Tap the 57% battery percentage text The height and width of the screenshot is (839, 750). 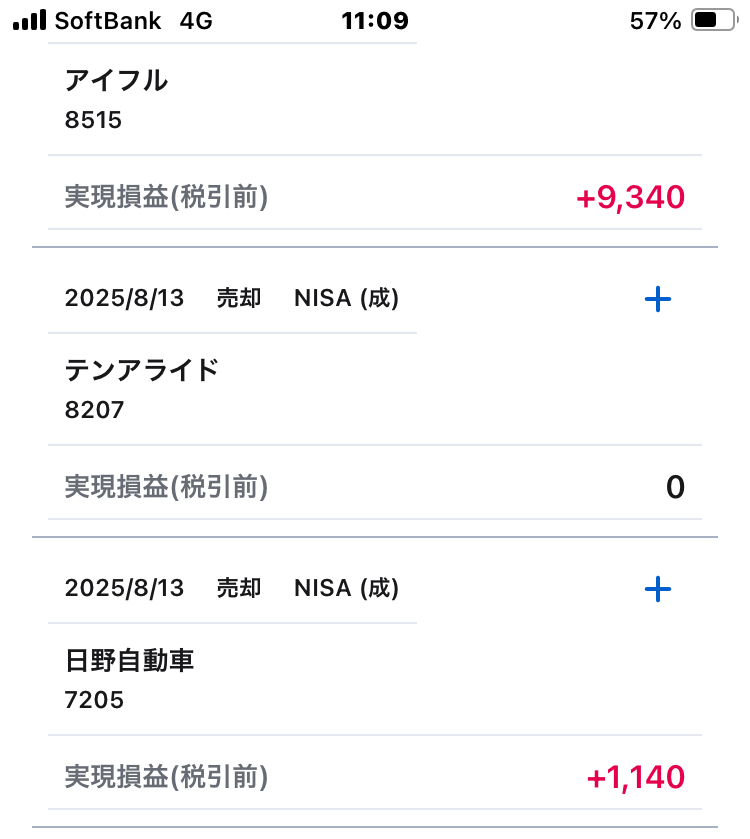coord(655,21)
